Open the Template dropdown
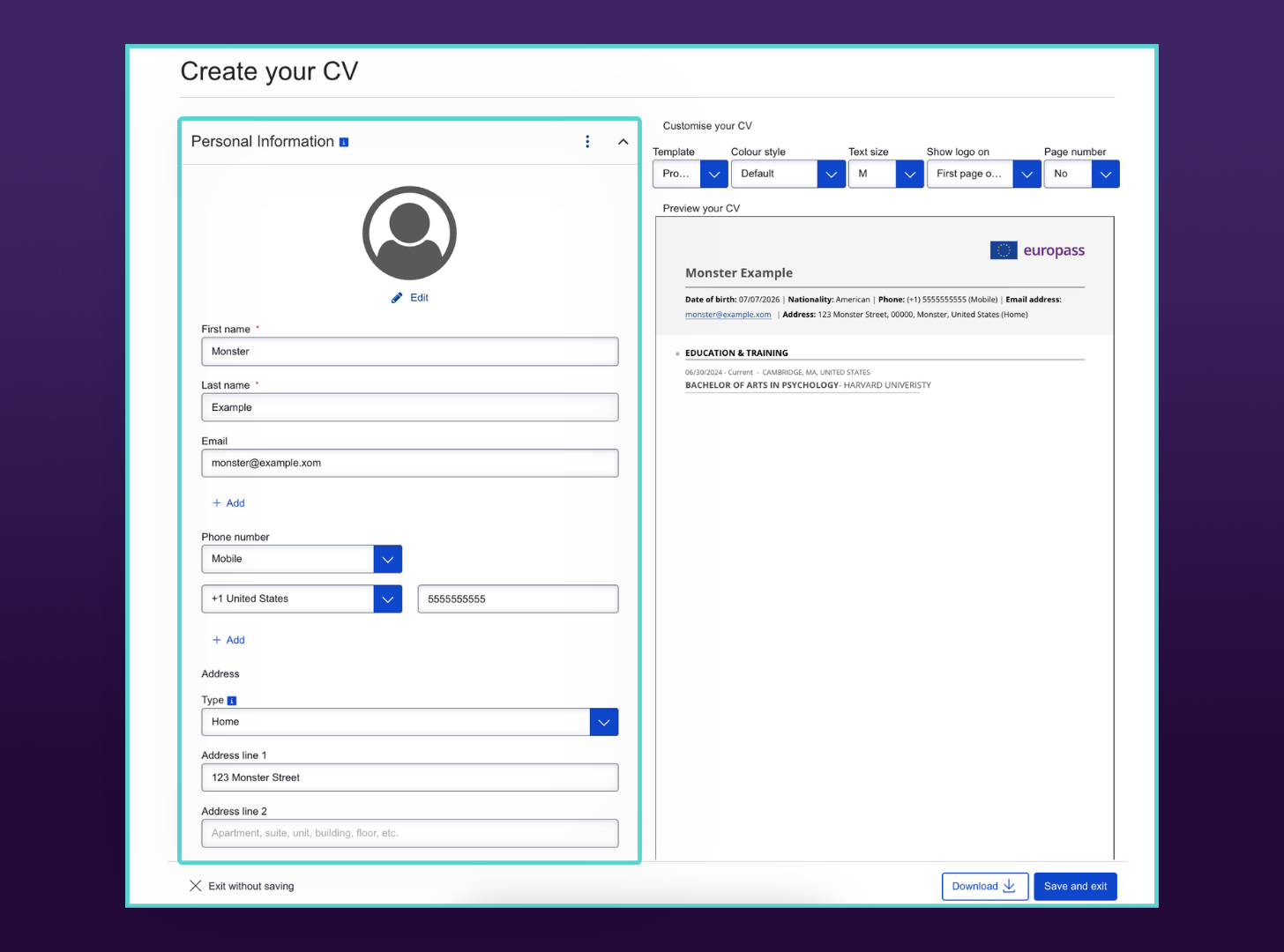Viewport: 1284px width, 952px height. pos(691,174)
